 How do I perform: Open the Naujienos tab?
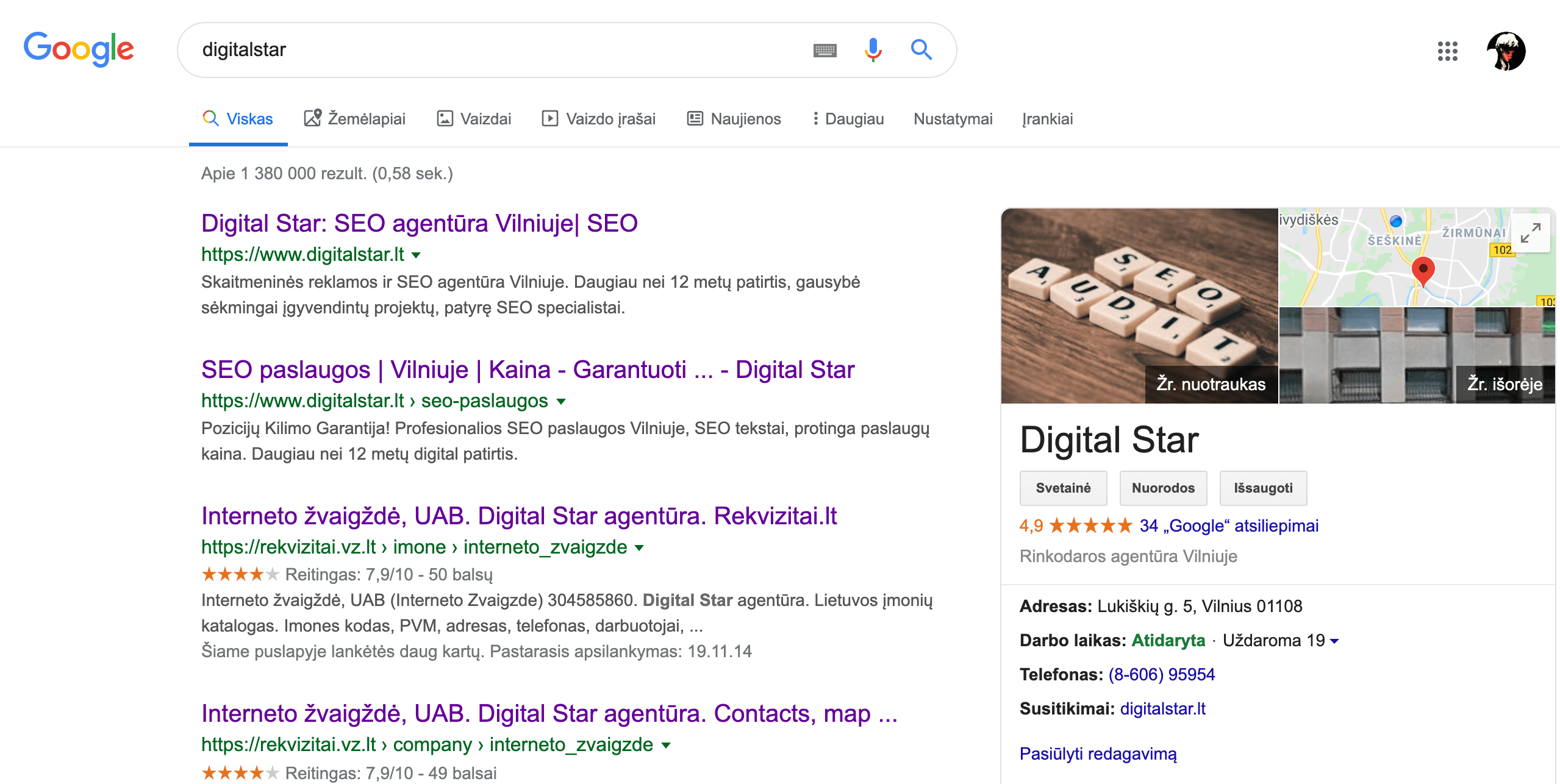tap(734, 119)
